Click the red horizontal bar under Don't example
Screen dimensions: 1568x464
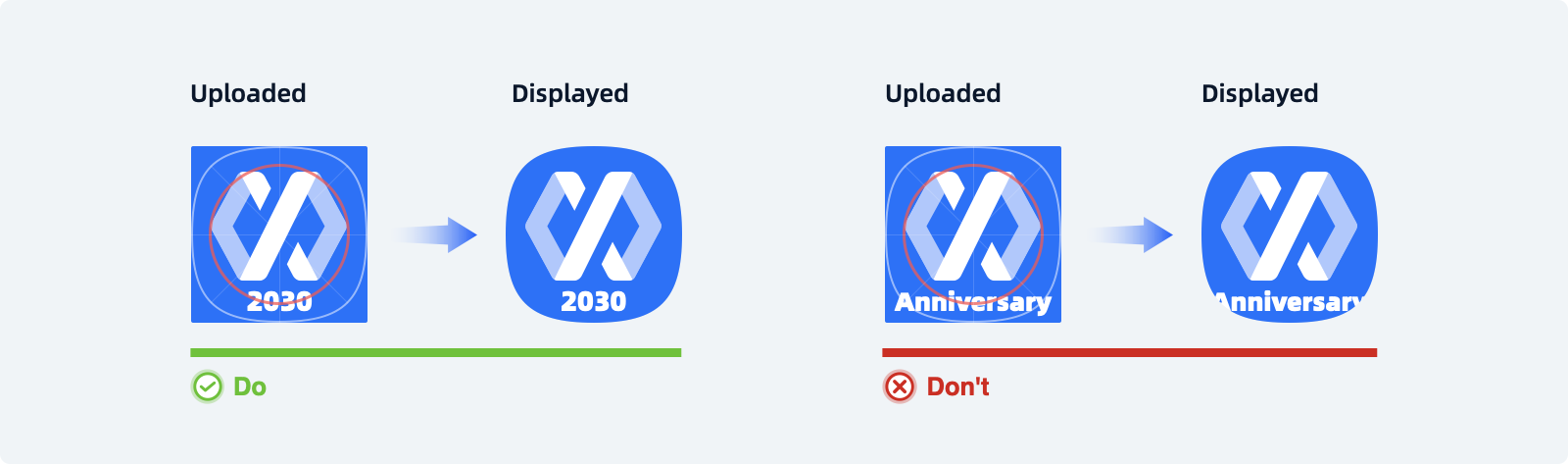(1129, 352)
